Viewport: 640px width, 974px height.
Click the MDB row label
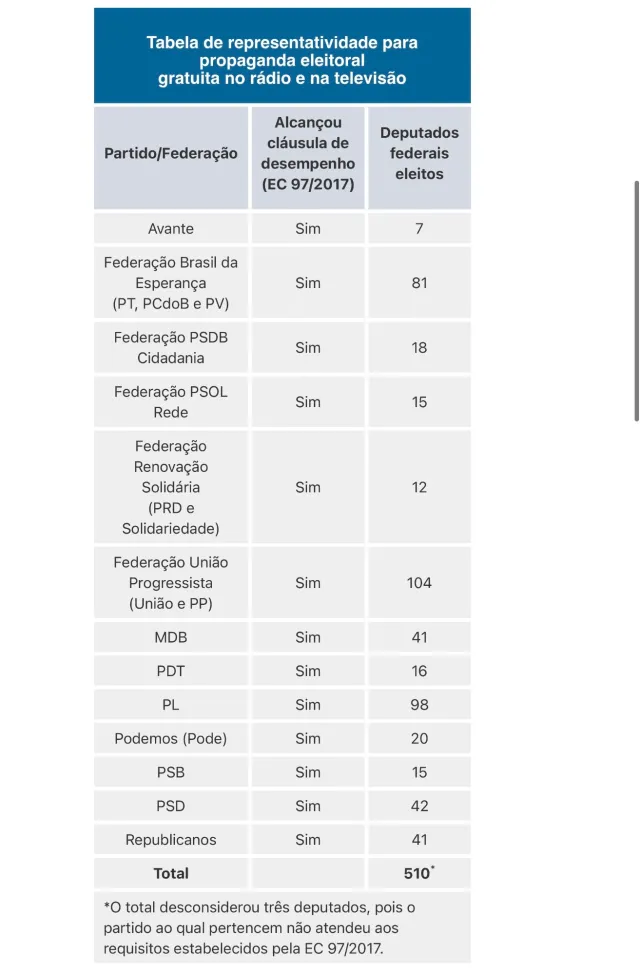pos(171,637)
